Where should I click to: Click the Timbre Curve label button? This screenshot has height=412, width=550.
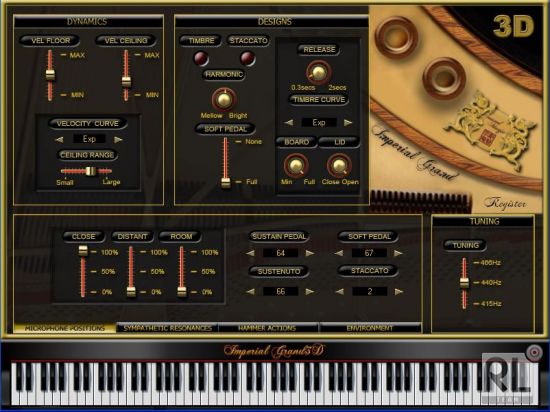[x=319, y=100]
